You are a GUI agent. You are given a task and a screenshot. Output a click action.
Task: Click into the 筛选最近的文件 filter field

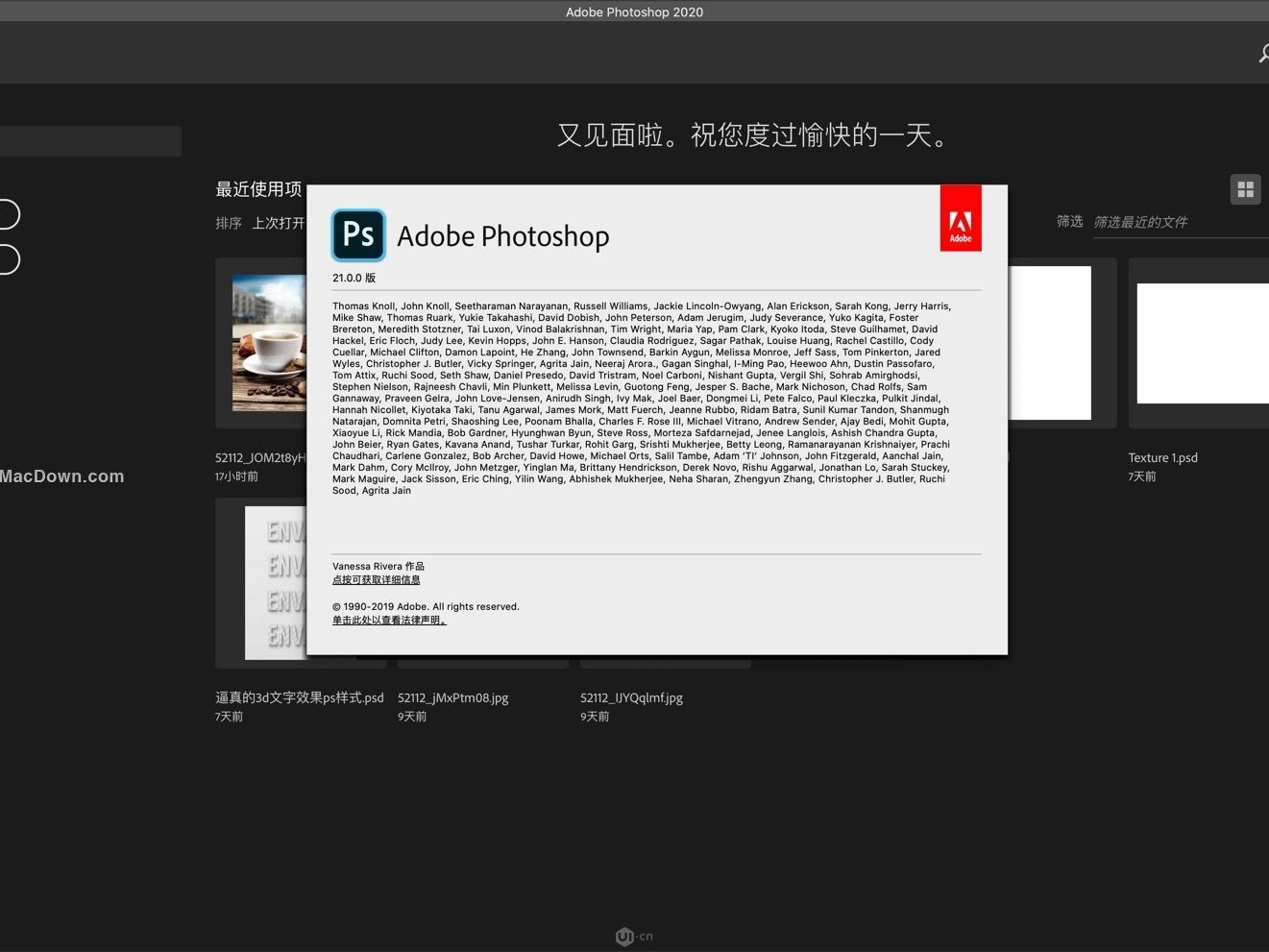(1140, 221)
